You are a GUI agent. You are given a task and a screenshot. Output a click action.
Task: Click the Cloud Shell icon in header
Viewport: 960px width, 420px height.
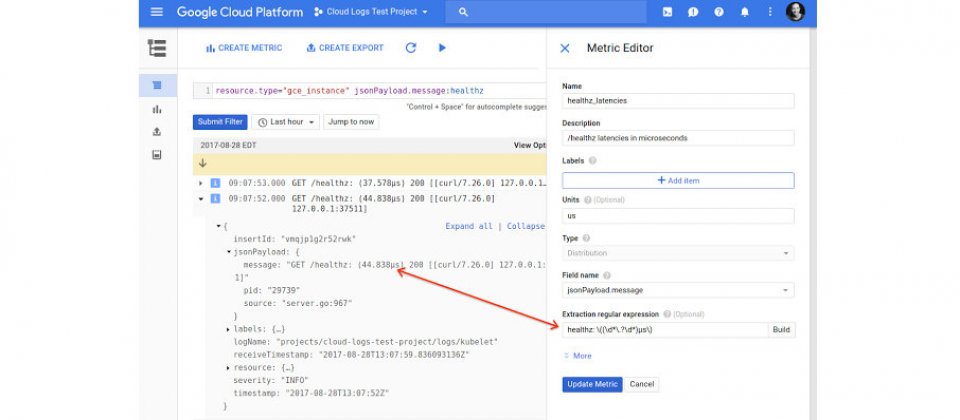667,12
